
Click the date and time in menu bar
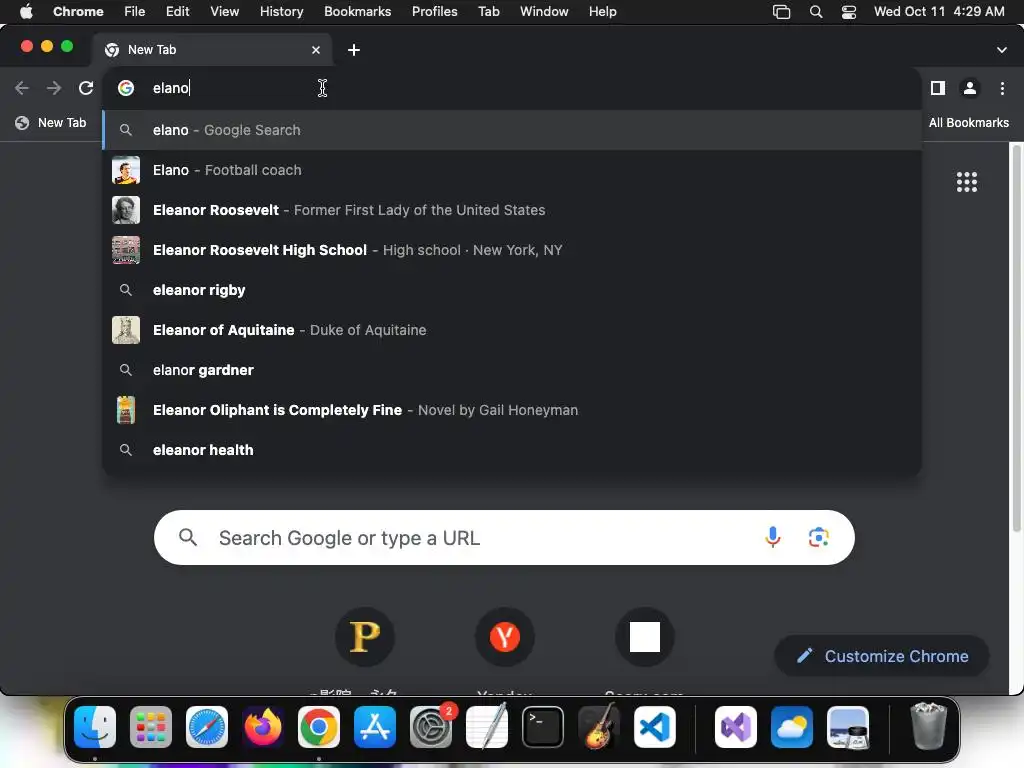pyautogui.click(x=939, y=12)
